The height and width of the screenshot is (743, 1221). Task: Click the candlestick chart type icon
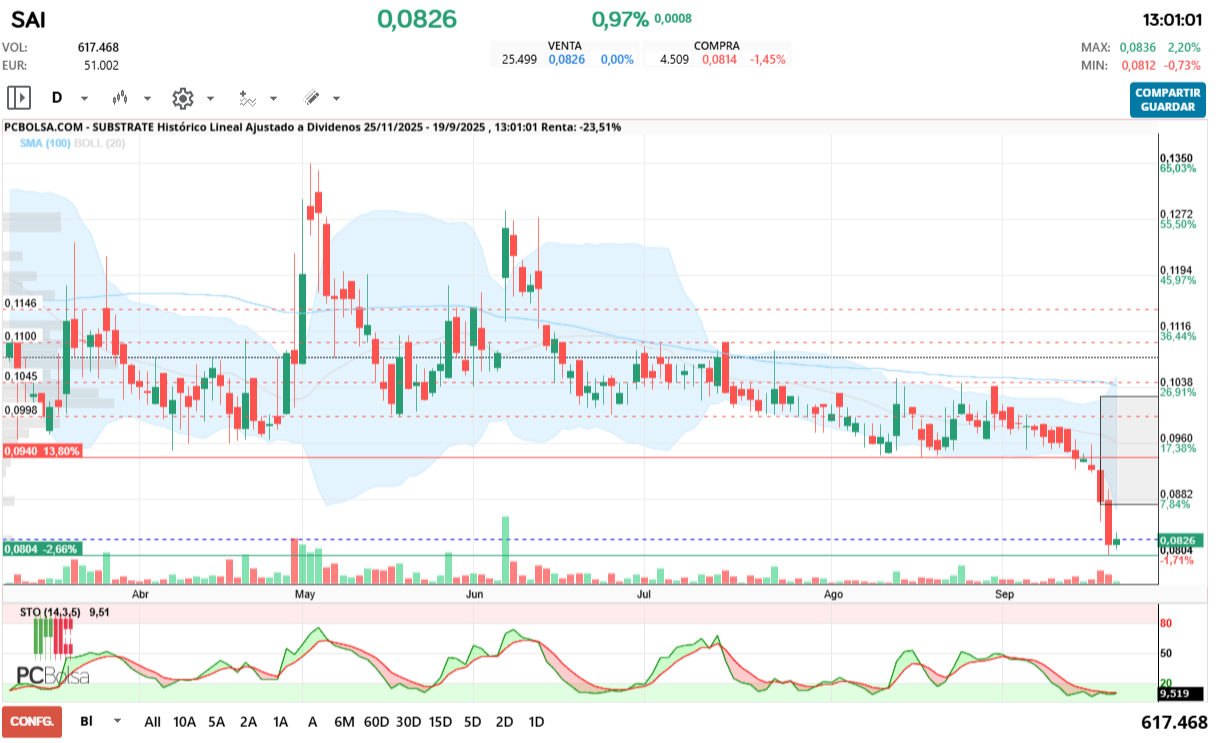coord(121,98)
